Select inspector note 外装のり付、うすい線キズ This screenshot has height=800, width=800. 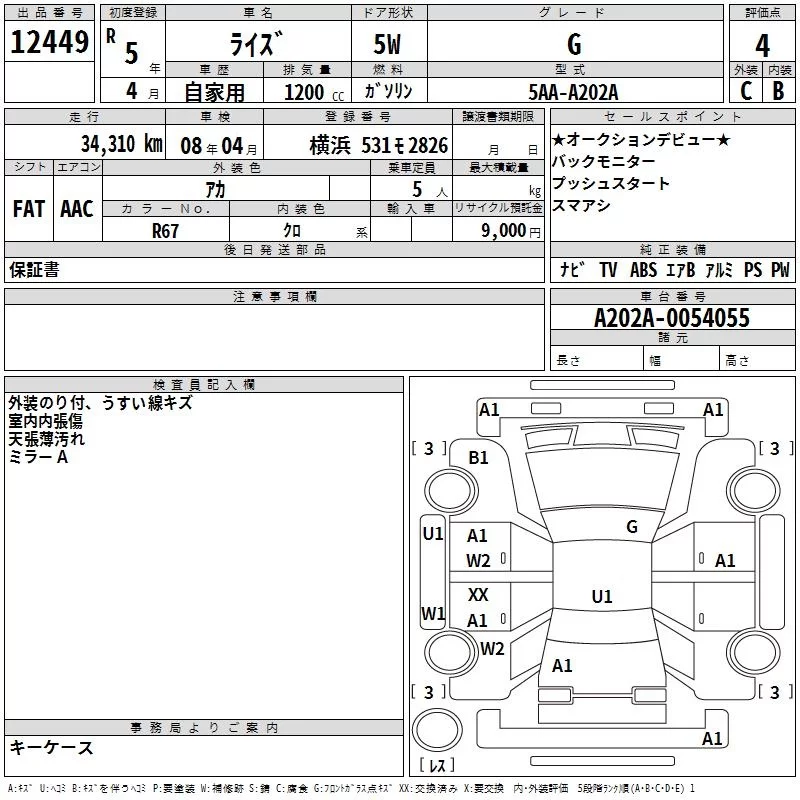[101, 403]
